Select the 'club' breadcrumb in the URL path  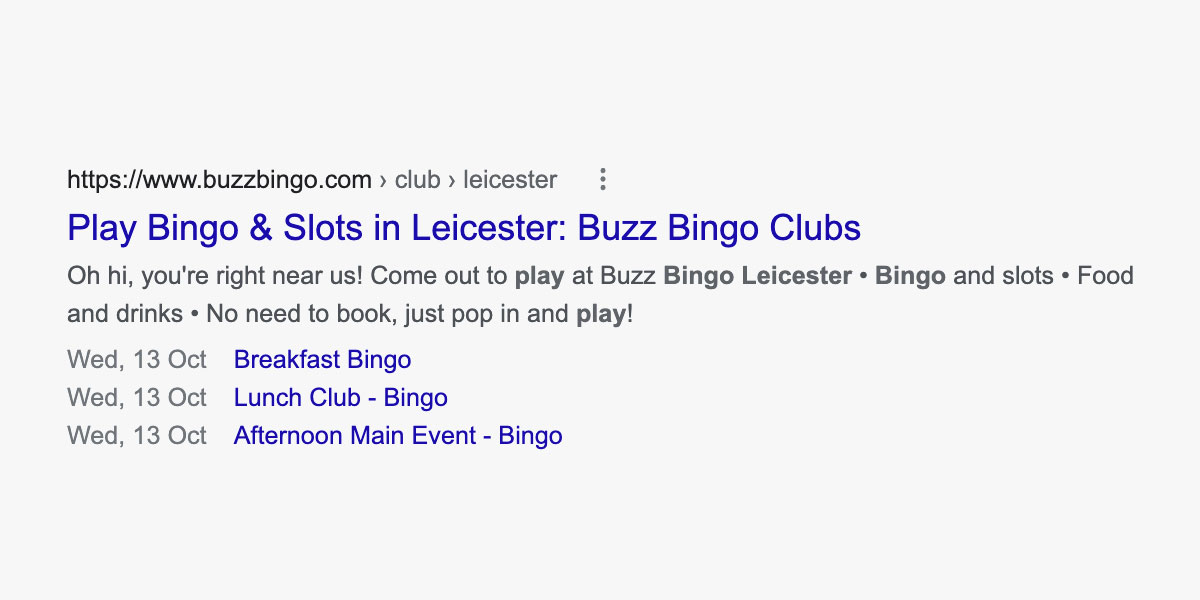click(x=418, y=180)
